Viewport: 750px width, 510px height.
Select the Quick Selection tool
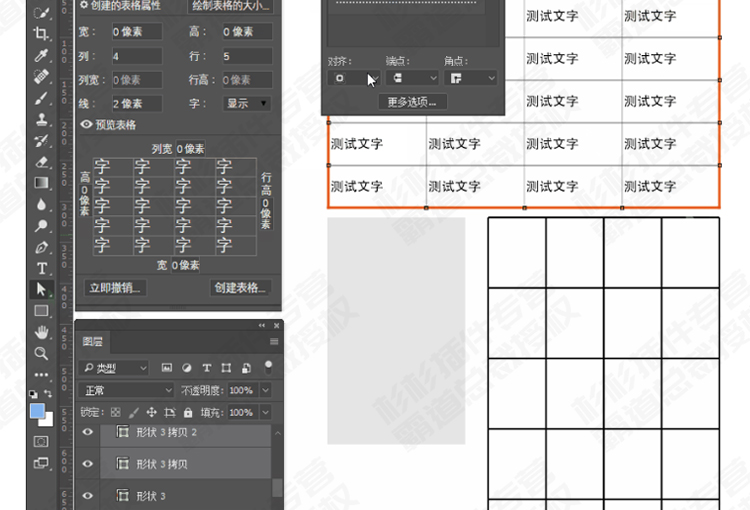(41, 12)
